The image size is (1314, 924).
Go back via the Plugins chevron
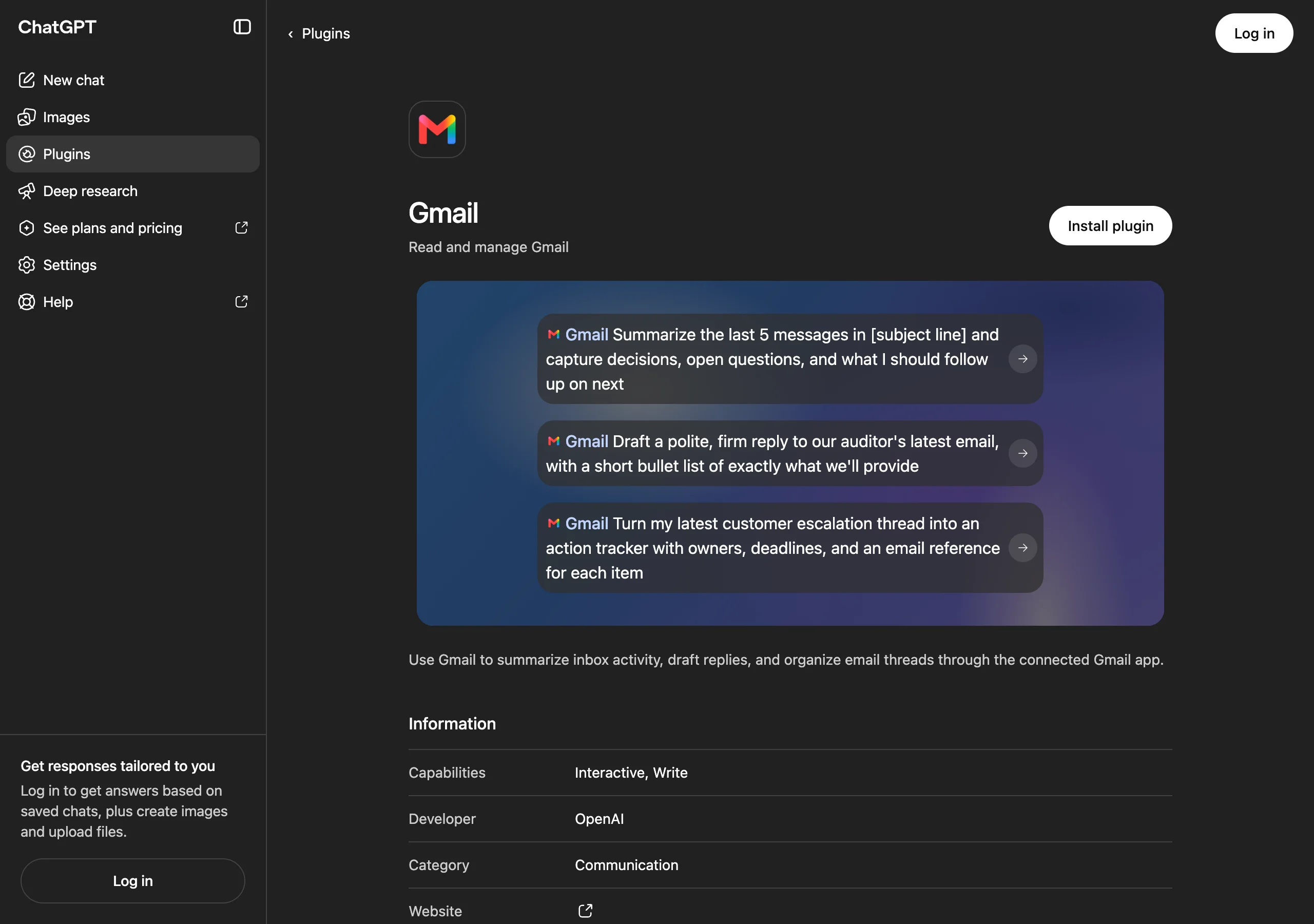pos(291,34)
